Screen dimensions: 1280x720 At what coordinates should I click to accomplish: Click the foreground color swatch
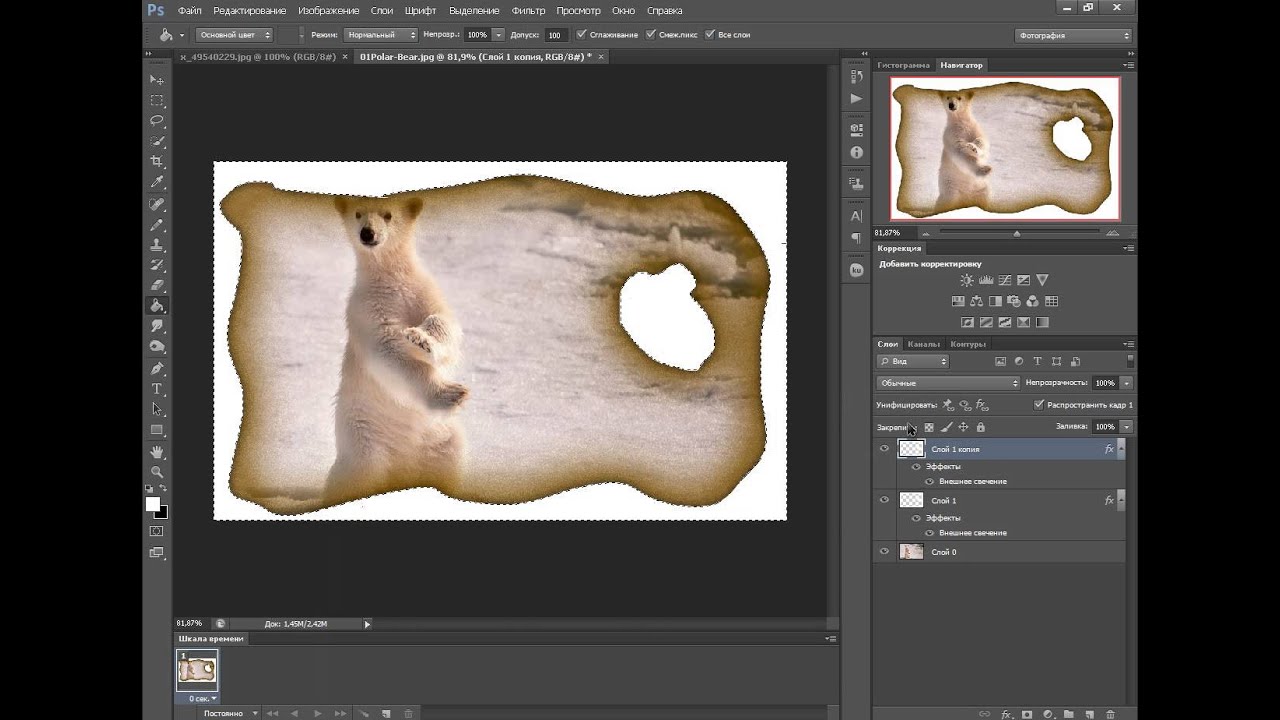[x=153, y=504]
